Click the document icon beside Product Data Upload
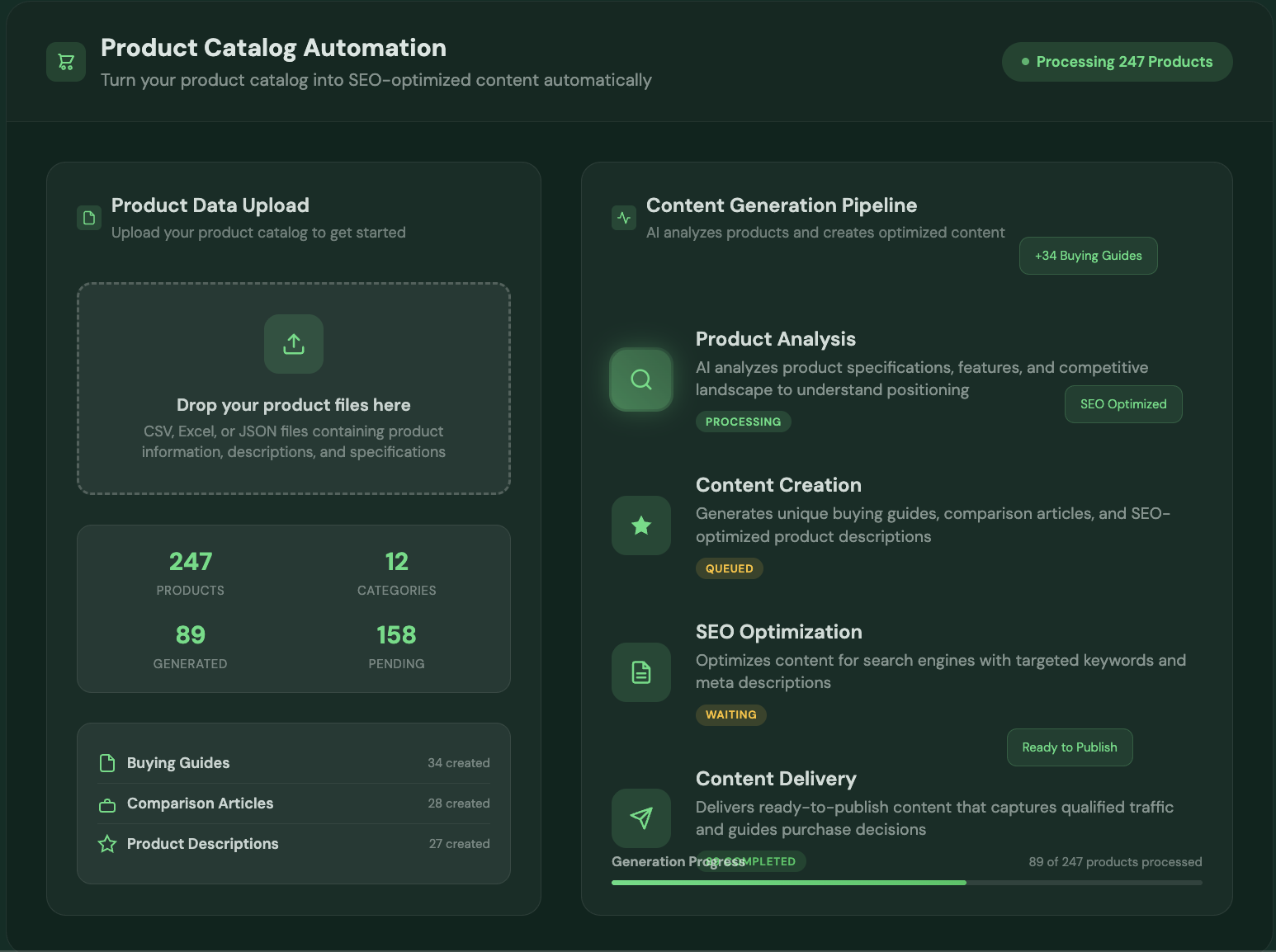 (88, 218)
